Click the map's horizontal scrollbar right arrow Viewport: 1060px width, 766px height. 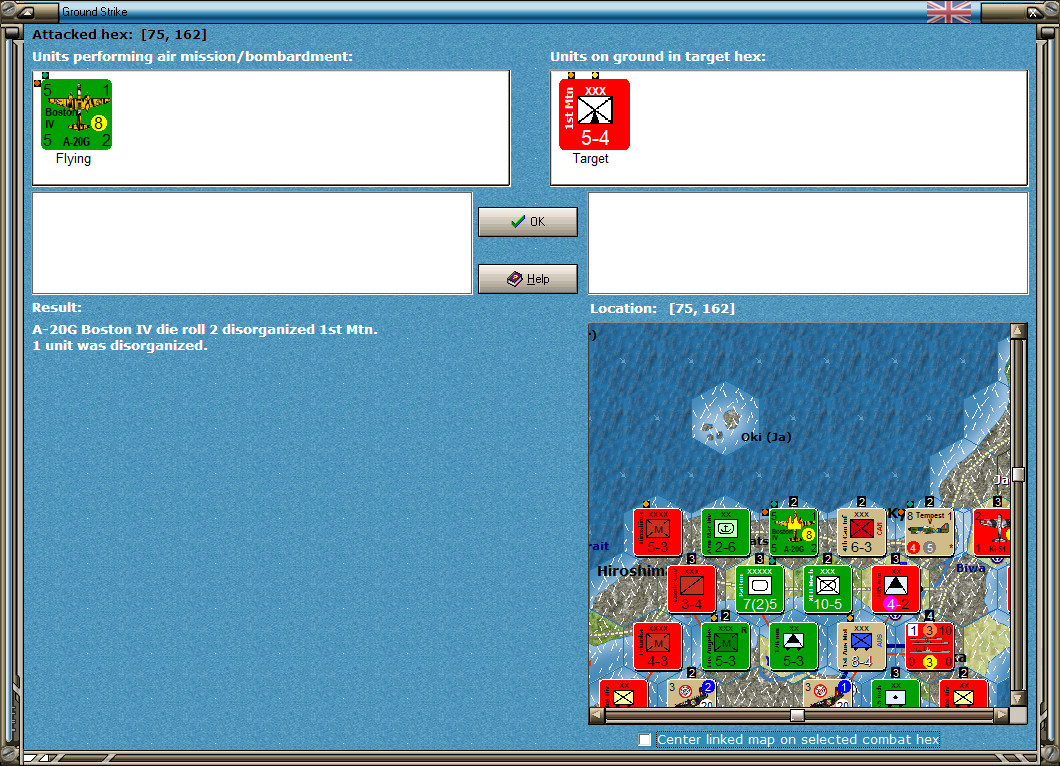click(x=1002, y=715)
